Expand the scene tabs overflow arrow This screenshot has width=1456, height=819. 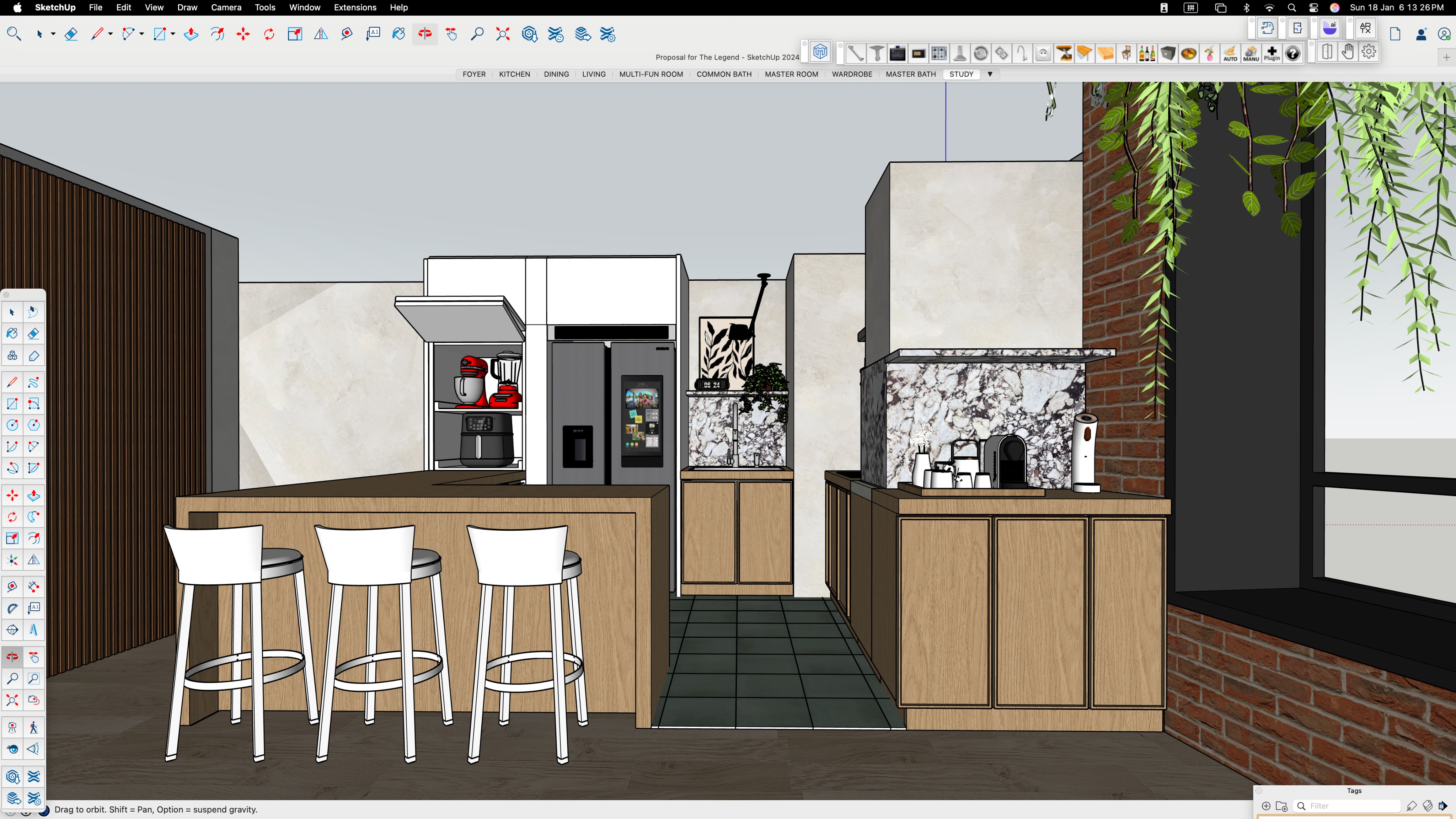[990, 74]
